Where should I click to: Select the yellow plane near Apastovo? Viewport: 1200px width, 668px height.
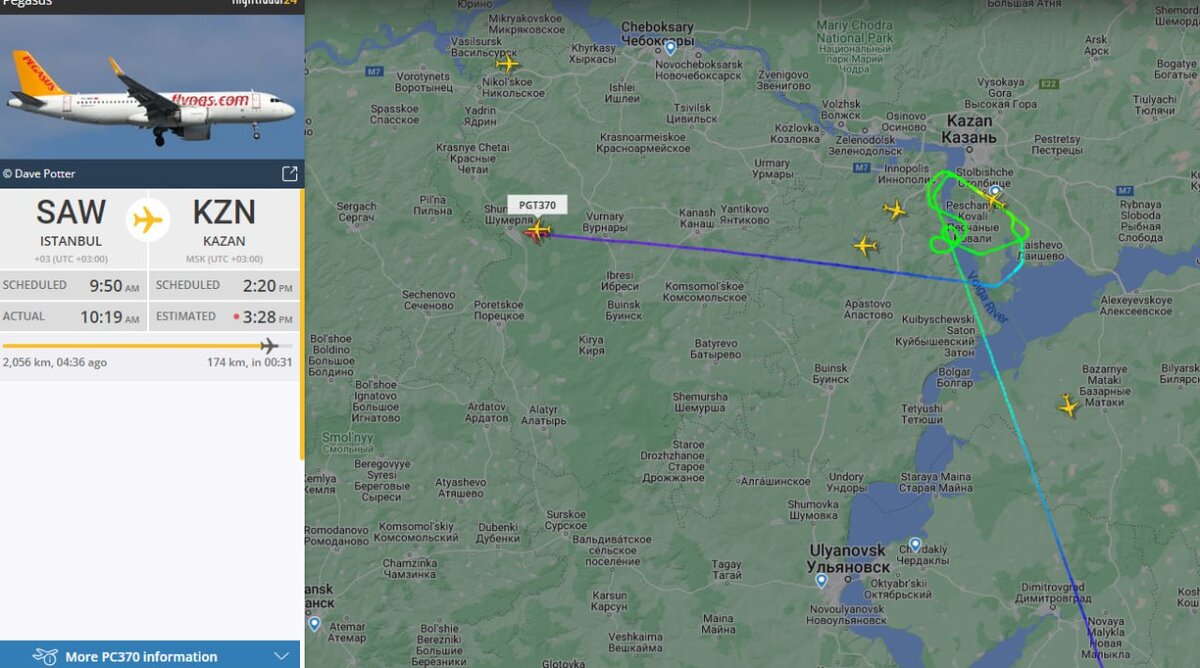[865, 245]
